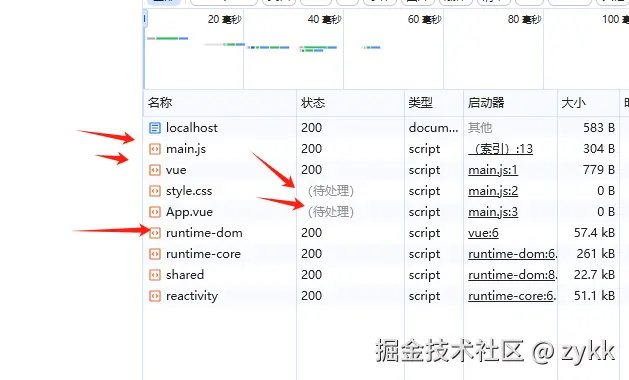Click the timeline overview left selection handle
Viewport: 629px width, 380px height.
(x=145, y=18)
